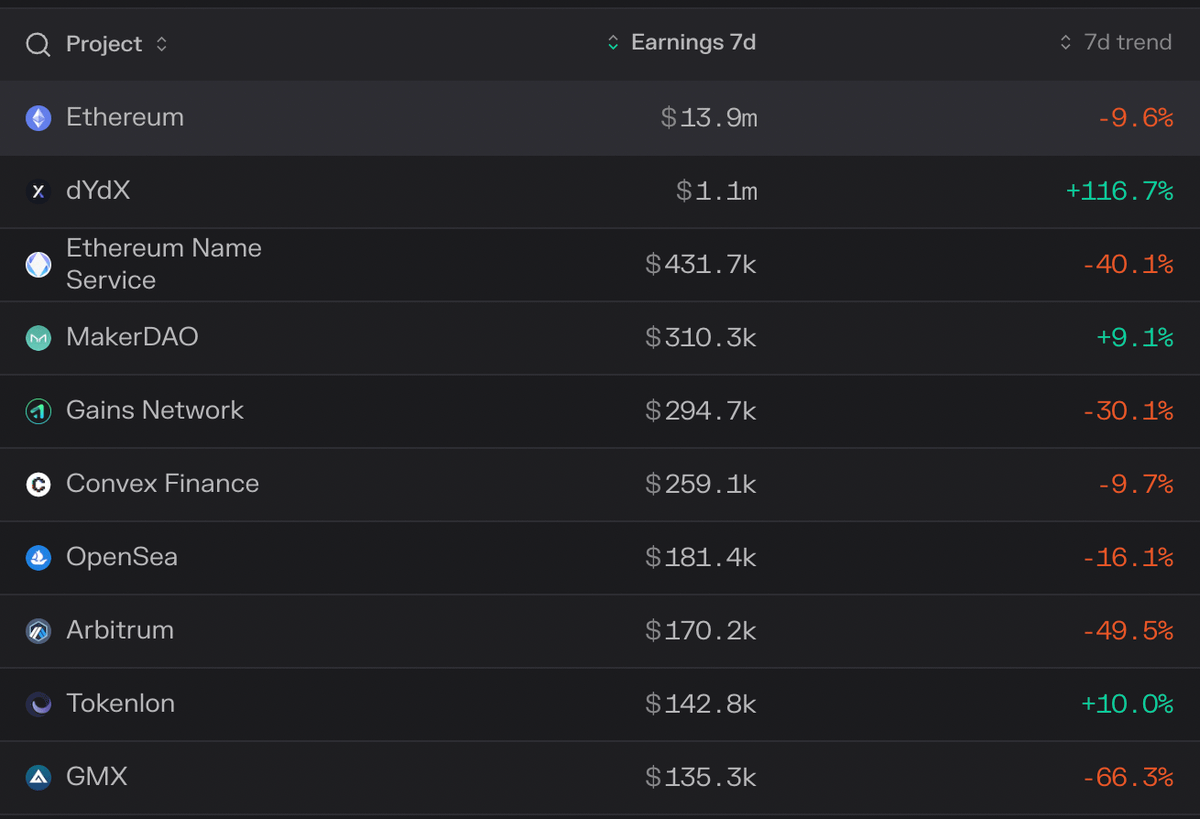
Task: Click the MakerDAO logo icon
Action: point(38,338)
